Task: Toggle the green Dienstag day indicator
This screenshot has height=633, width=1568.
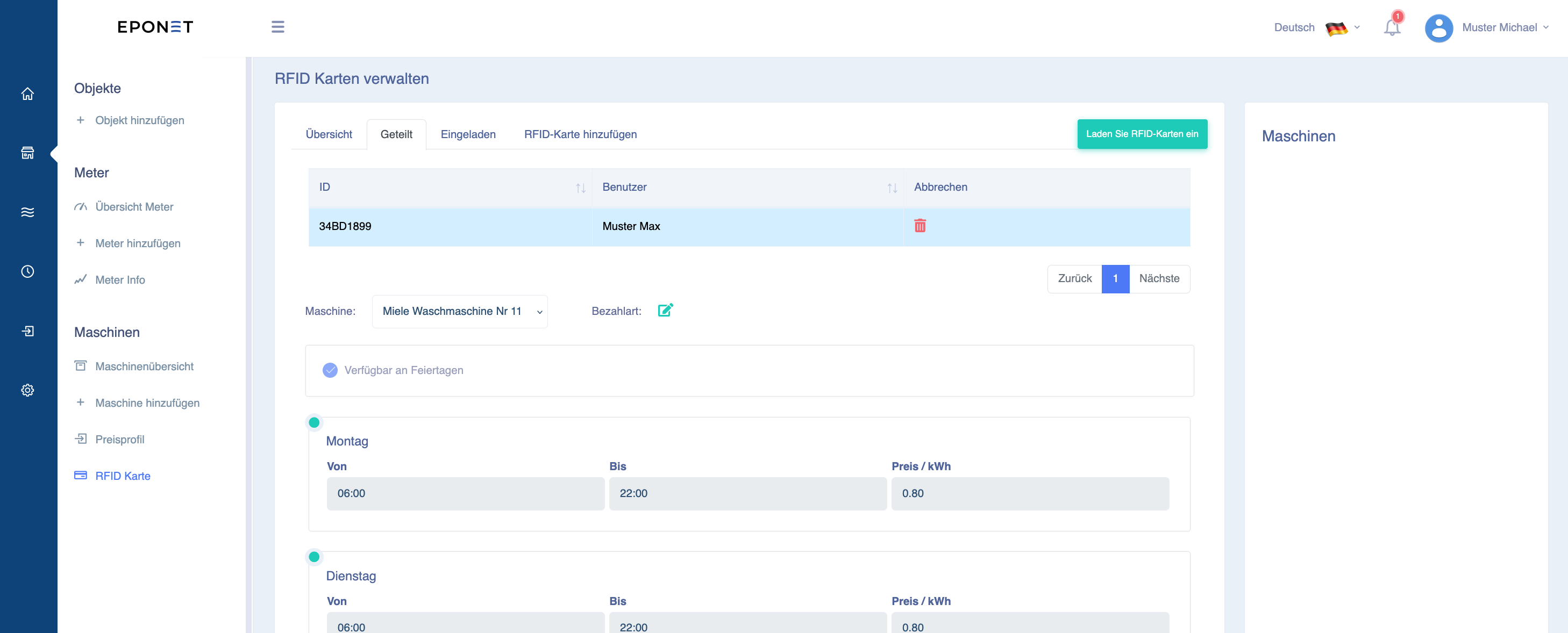Action: [314, 557]
